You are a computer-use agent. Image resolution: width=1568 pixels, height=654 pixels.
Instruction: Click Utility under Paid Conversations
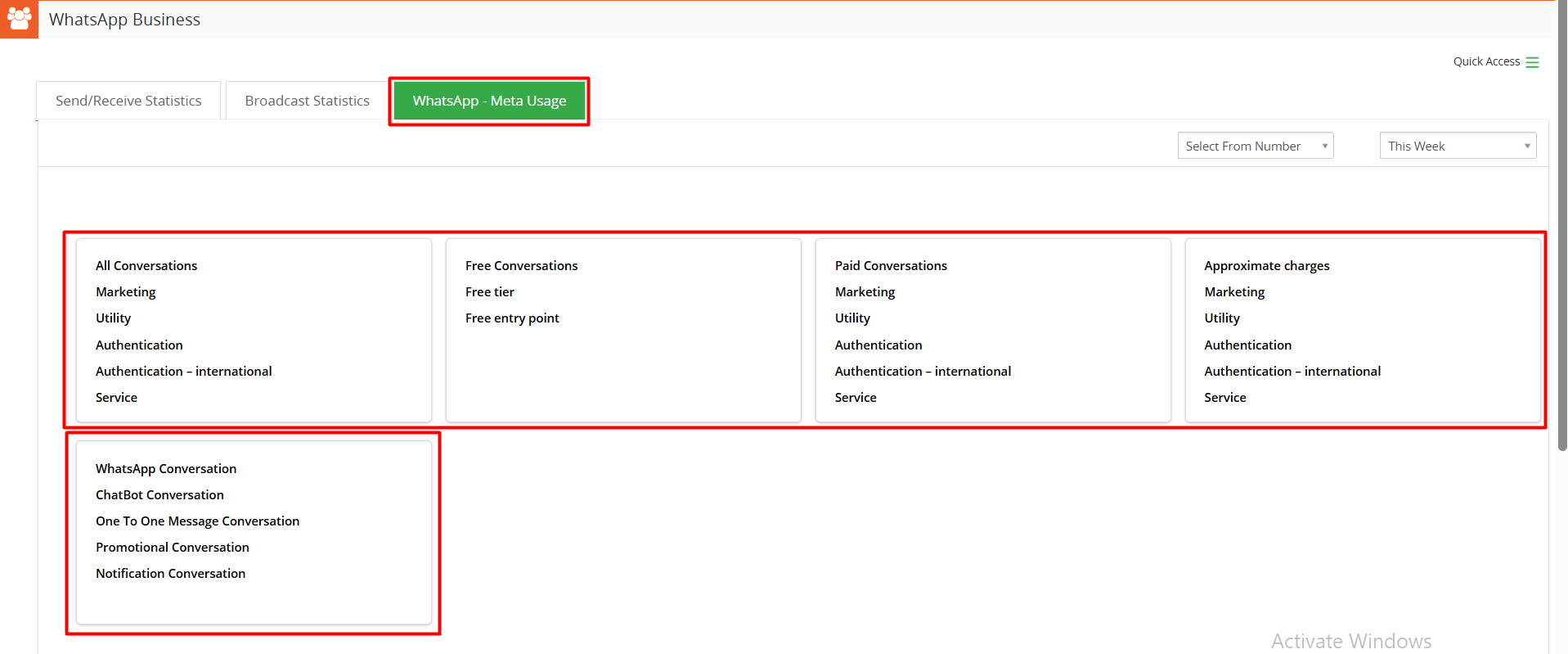point(852,318)
